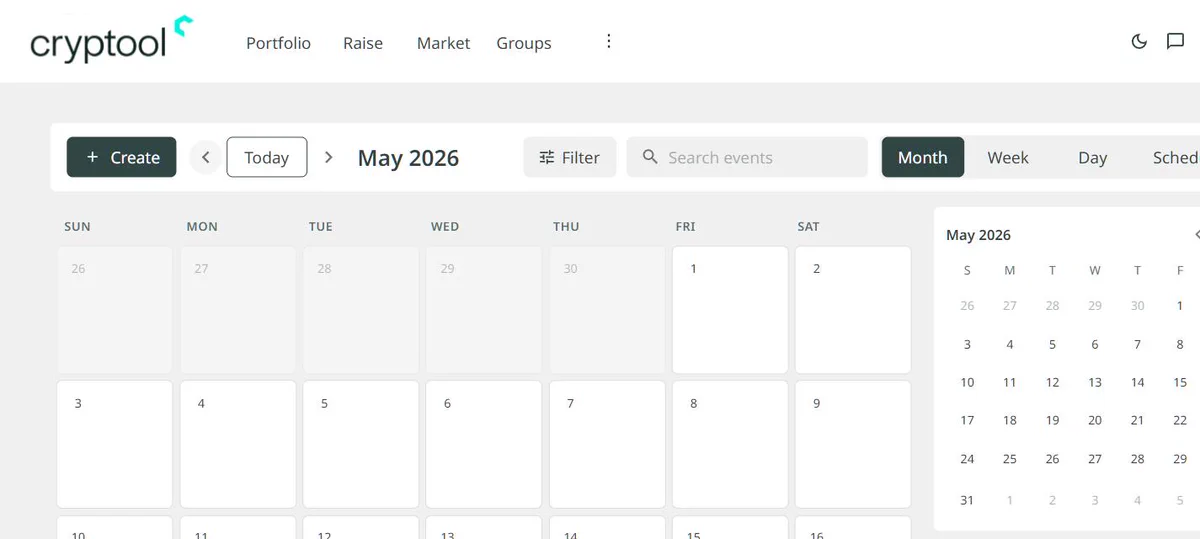Click May 2026 mini calendar title

(978, 235)
